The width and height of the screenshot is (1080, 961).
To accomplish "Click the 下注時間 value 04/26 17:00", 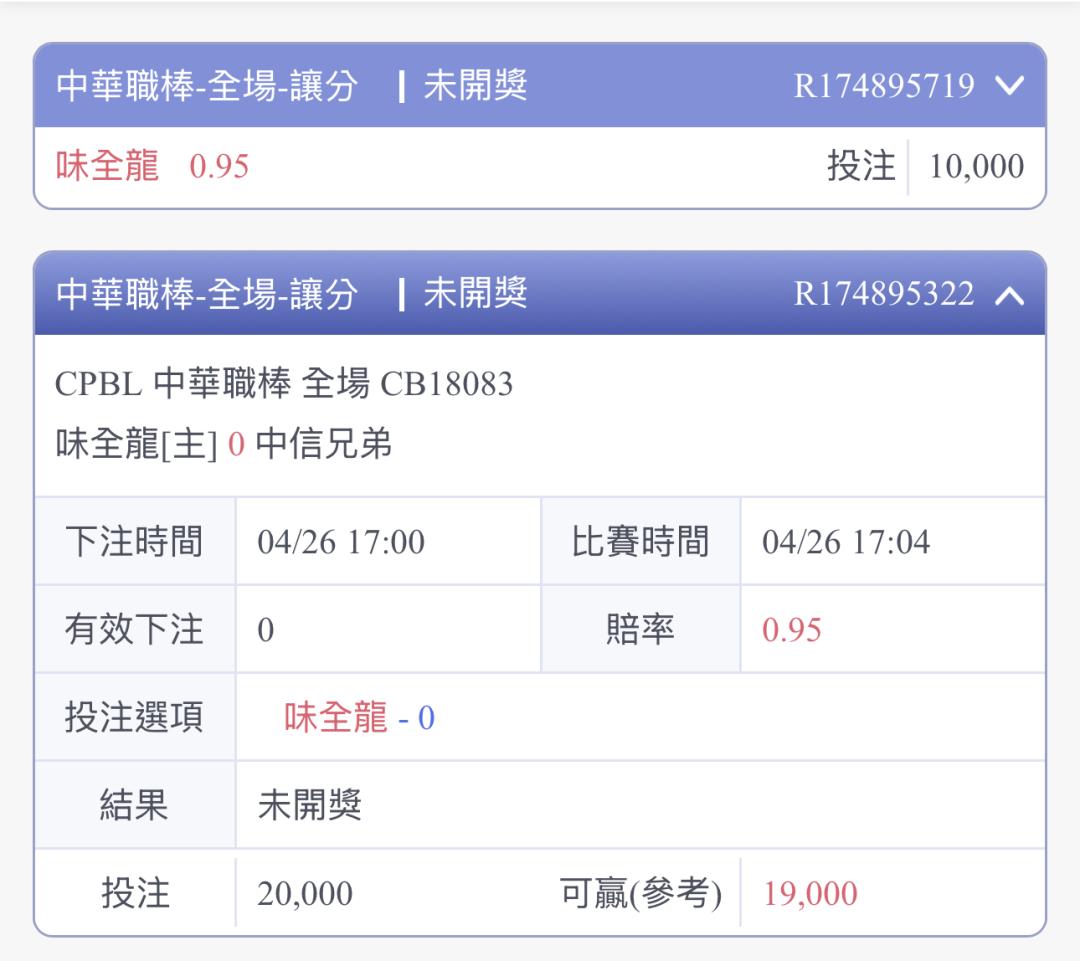I will 341,542.
